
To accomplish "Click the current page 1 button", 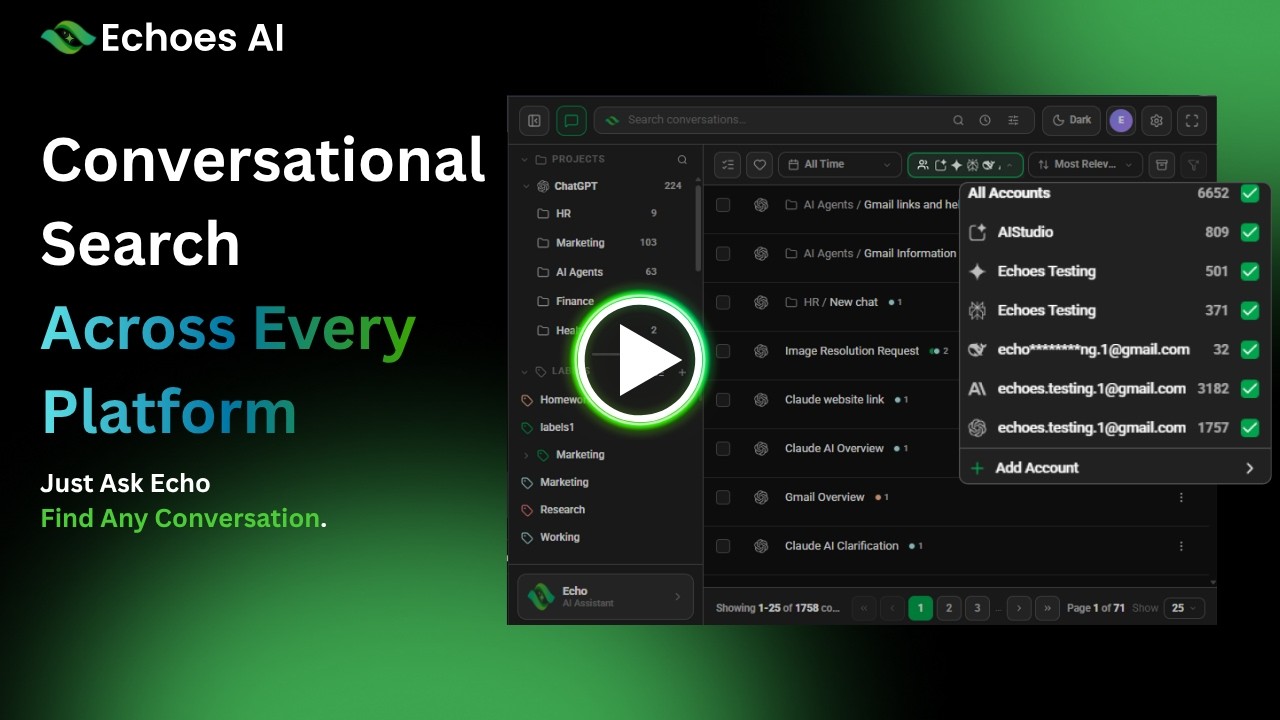I will (920, 607).
